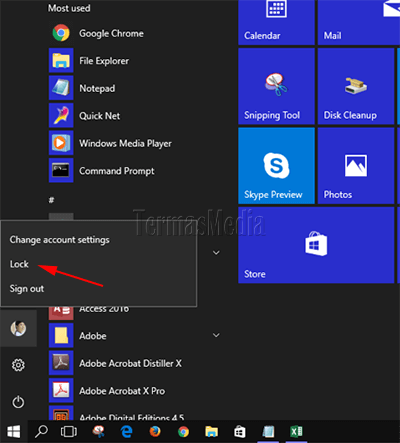Screen dimensions: 400x443
Task: Open File Explorer taskbar icon
Action: (x=212, y=432)
